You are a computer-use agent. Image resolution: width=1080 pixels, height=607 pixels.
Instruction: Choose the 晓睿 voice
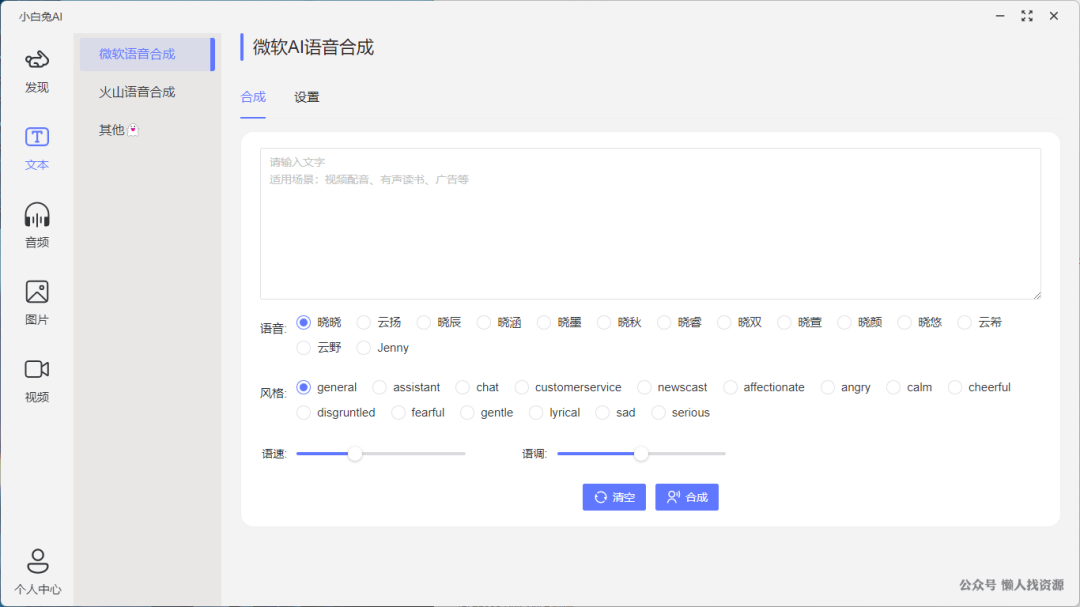click(x=664, y=322)
